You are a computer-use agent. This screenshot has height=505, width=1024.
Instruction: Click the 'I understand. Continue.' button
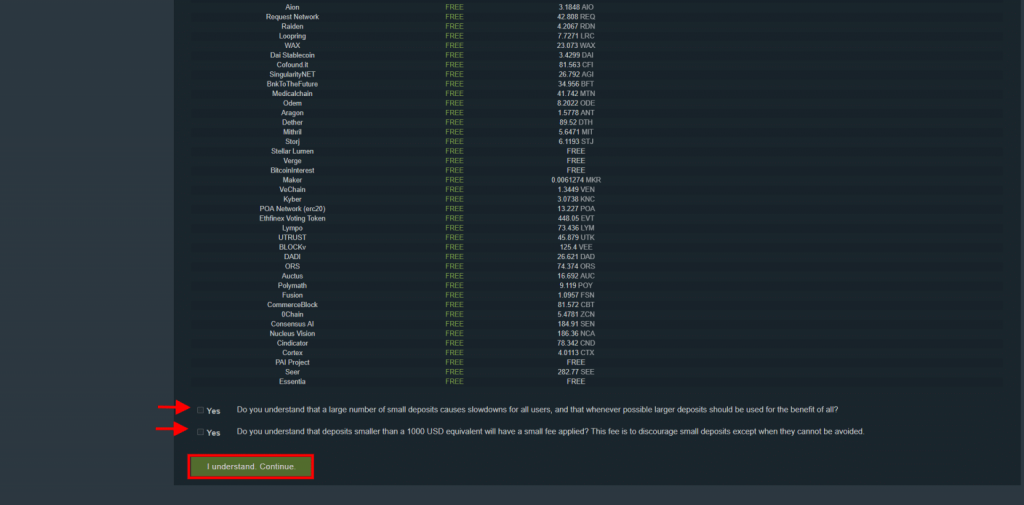pyautogui.click(x=251, y=467)
